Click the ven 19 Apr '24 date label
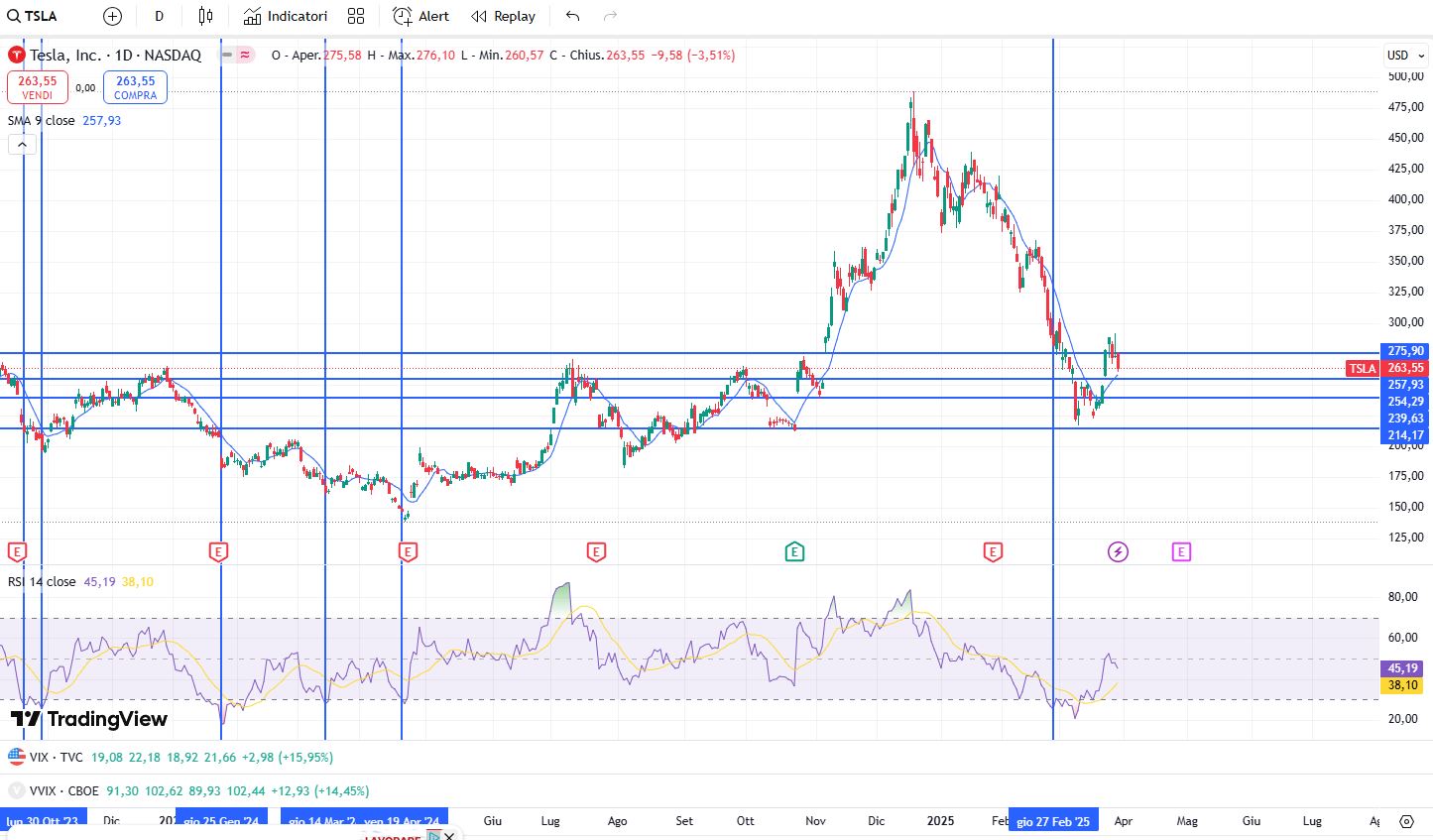Image resolution: width=1433 pixels, height=840 pixels. 402,821
